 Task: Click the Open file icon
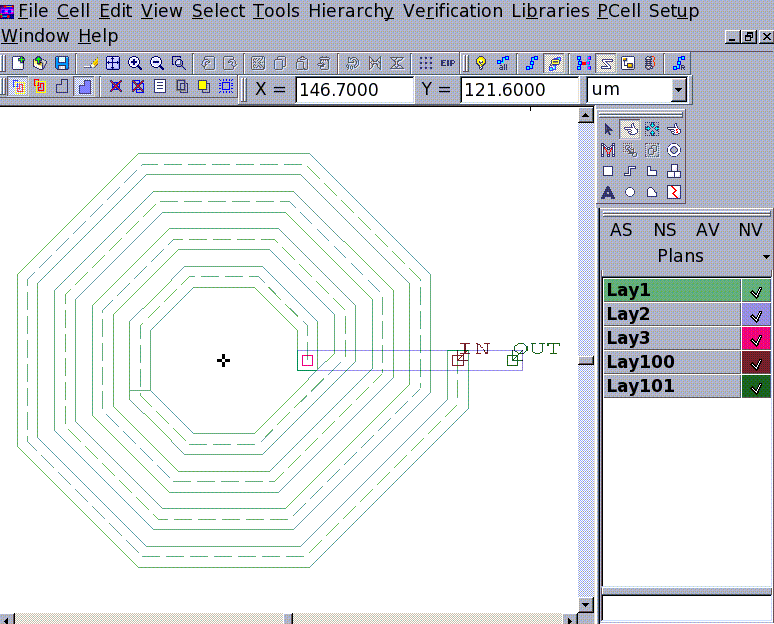[x=40, y=63]
